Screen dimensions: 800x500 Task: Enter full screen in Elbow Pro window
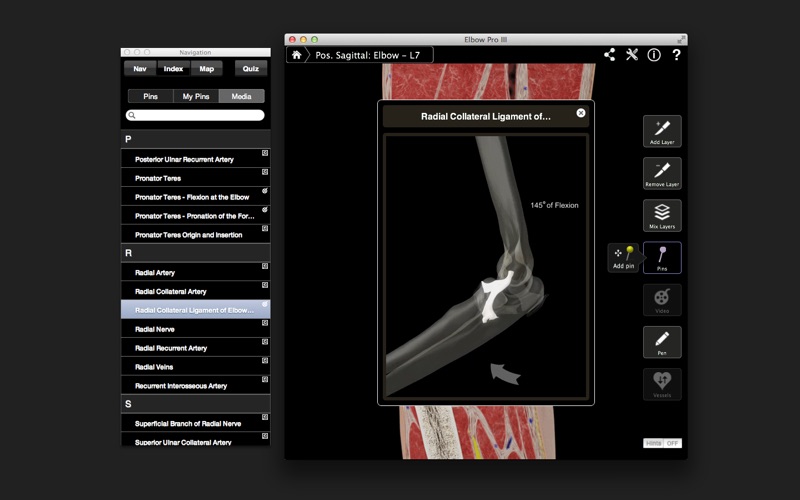[x=681, y=39]
